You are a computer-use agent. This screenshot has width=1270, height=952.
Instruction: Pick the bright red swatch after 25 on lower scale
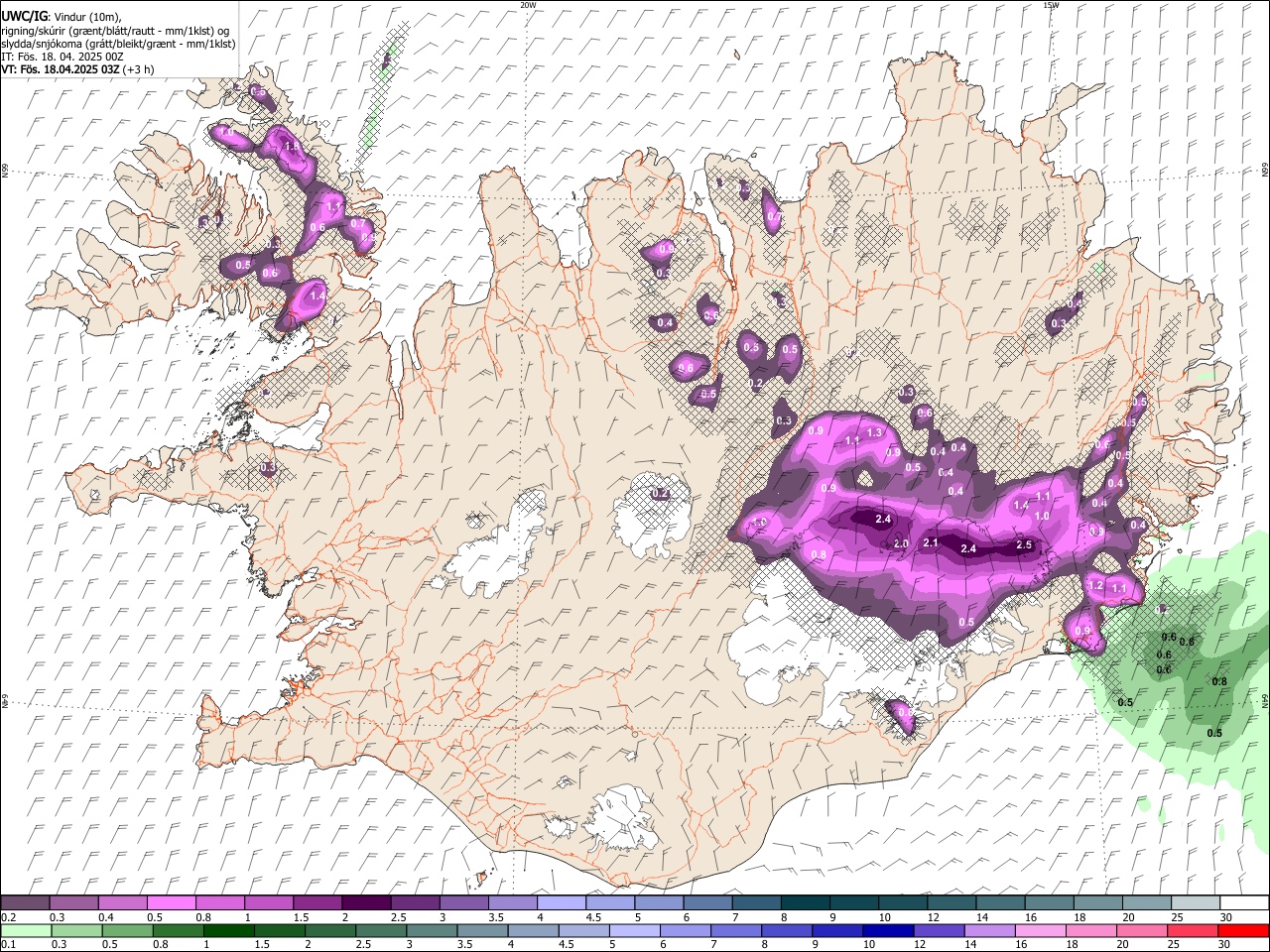click(x=1241, y=930)
